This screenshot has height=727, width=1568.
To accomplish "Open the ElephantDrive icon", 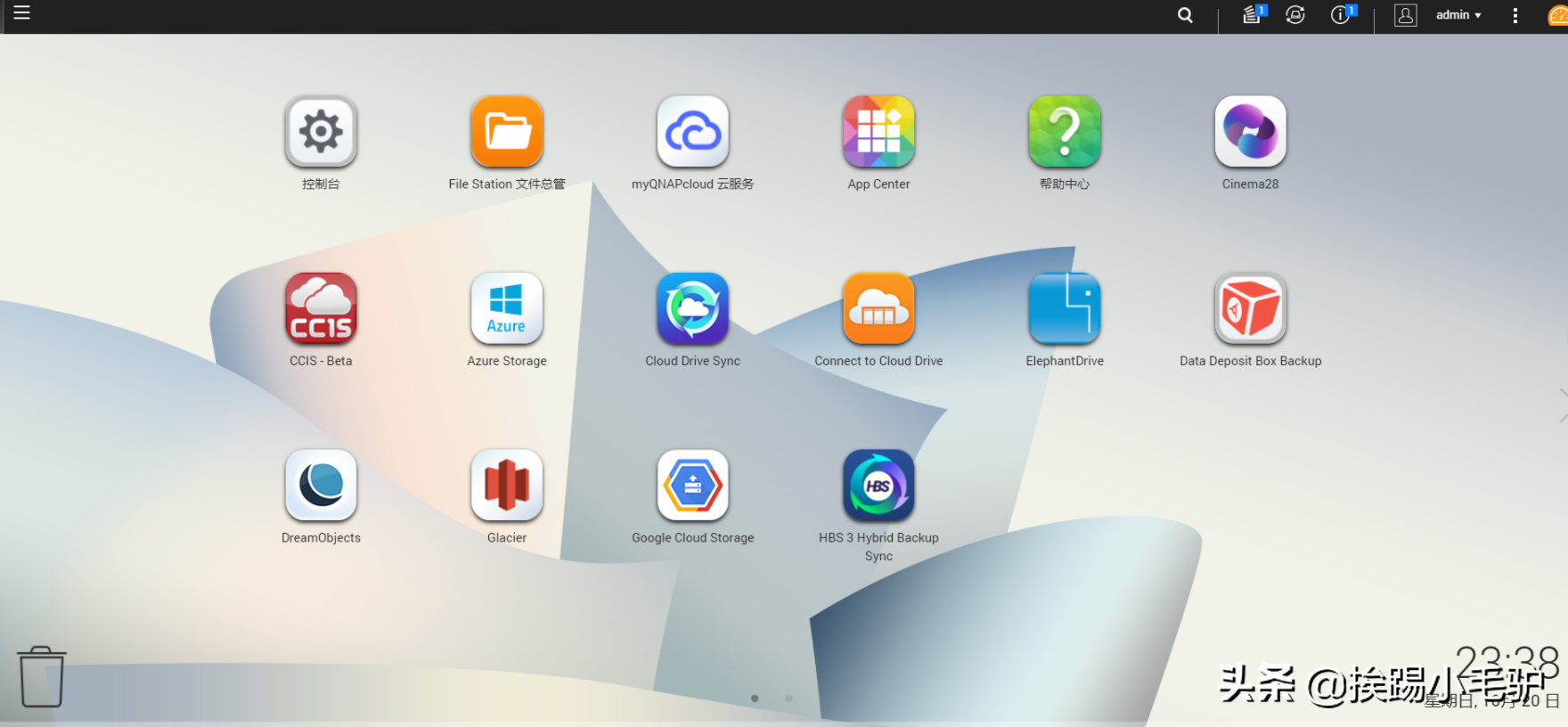I will [1065, 308].
